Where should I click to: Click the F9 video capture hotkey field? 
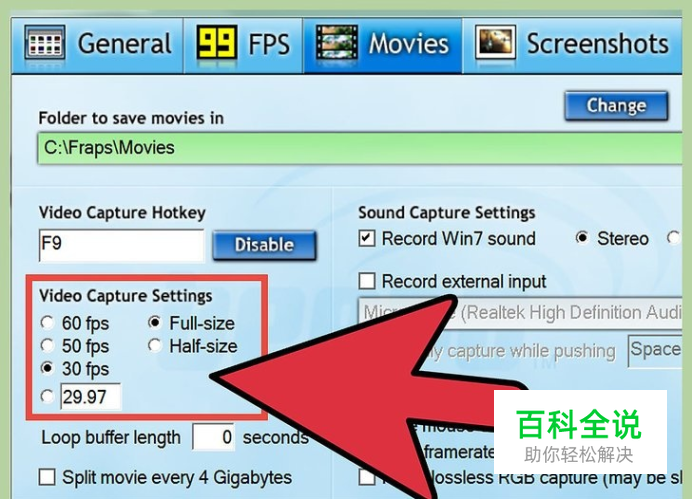click(122, 245)
